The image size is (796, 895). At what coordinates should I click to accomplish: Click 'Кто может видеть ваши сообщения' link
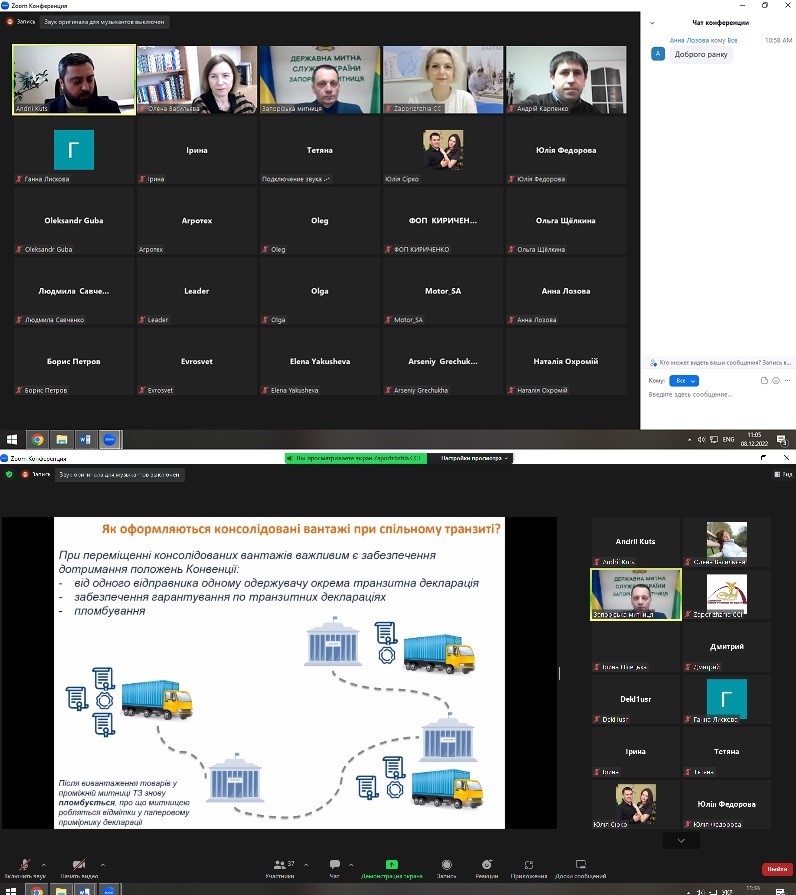(720, 363)
